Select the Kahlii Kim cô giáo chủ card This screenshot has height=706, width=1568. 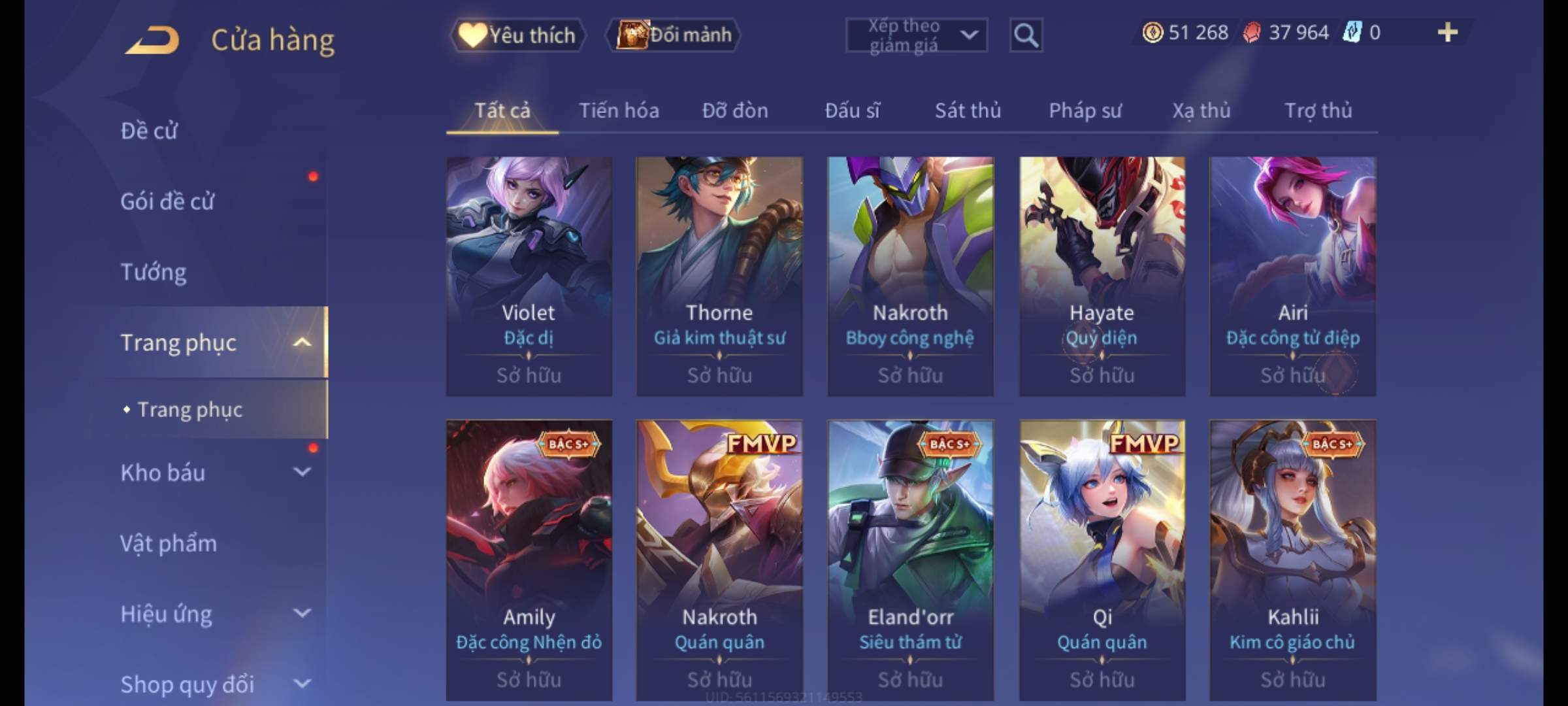[x=1292, y=560]
